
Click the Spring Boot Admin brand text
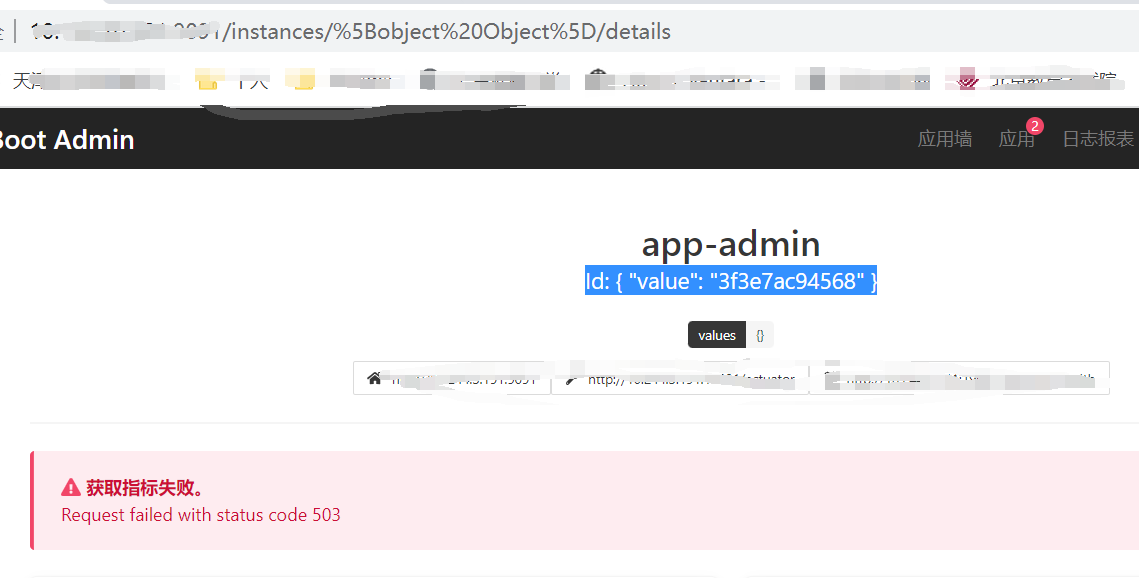pos(67,140)
